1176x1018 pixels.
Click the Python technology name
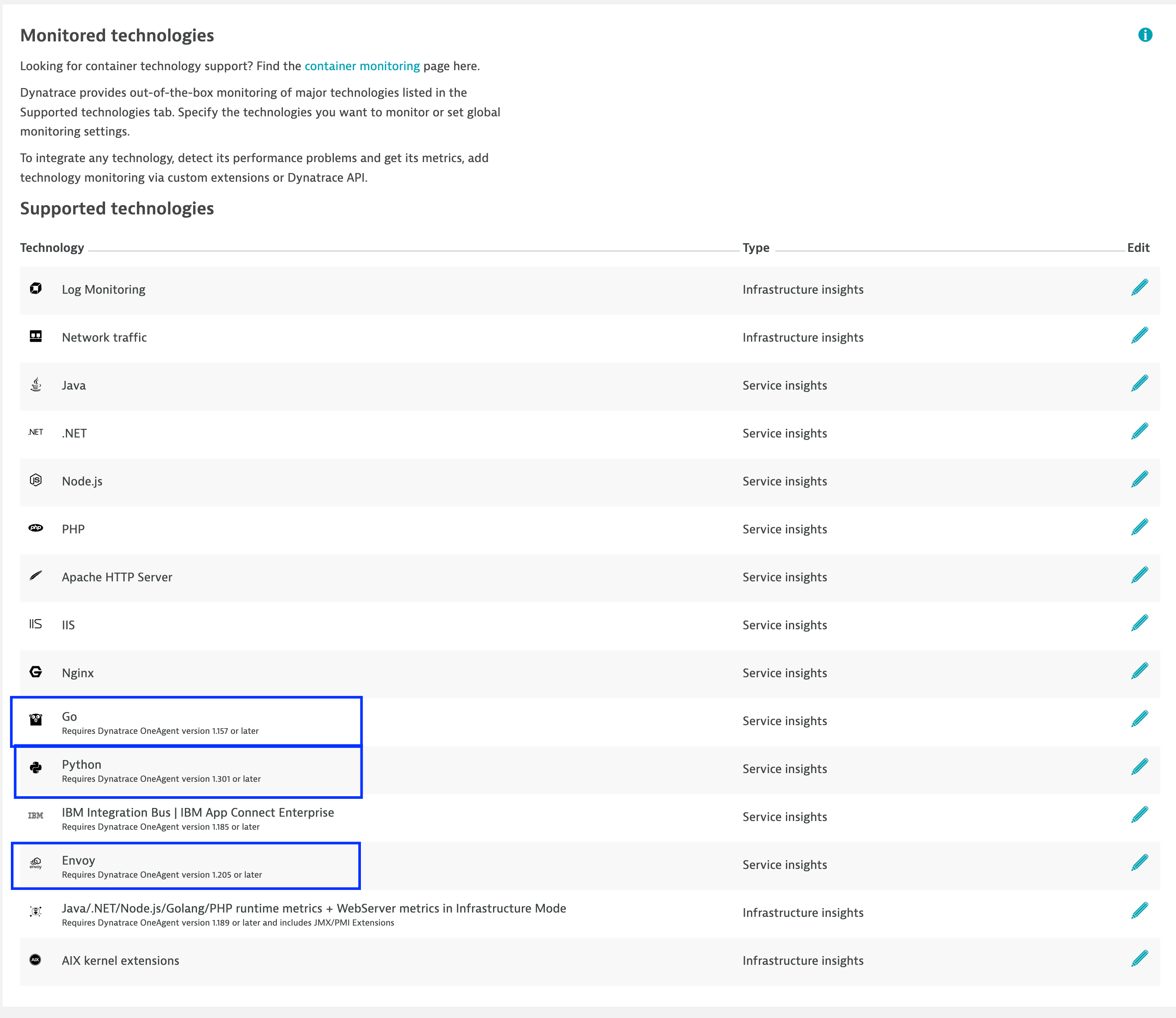tap(81, 765)
